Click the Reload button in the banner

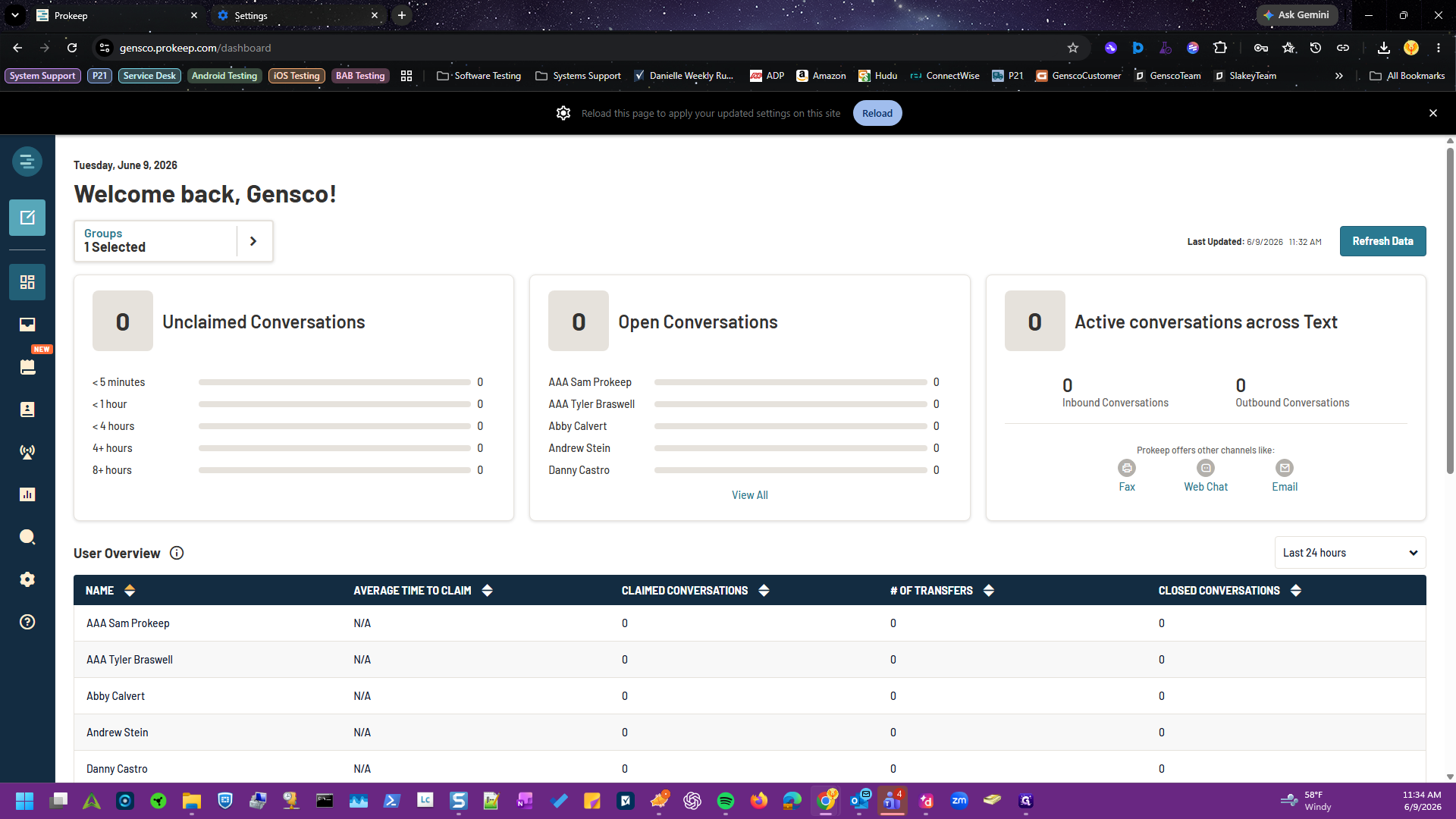point(877,113)
